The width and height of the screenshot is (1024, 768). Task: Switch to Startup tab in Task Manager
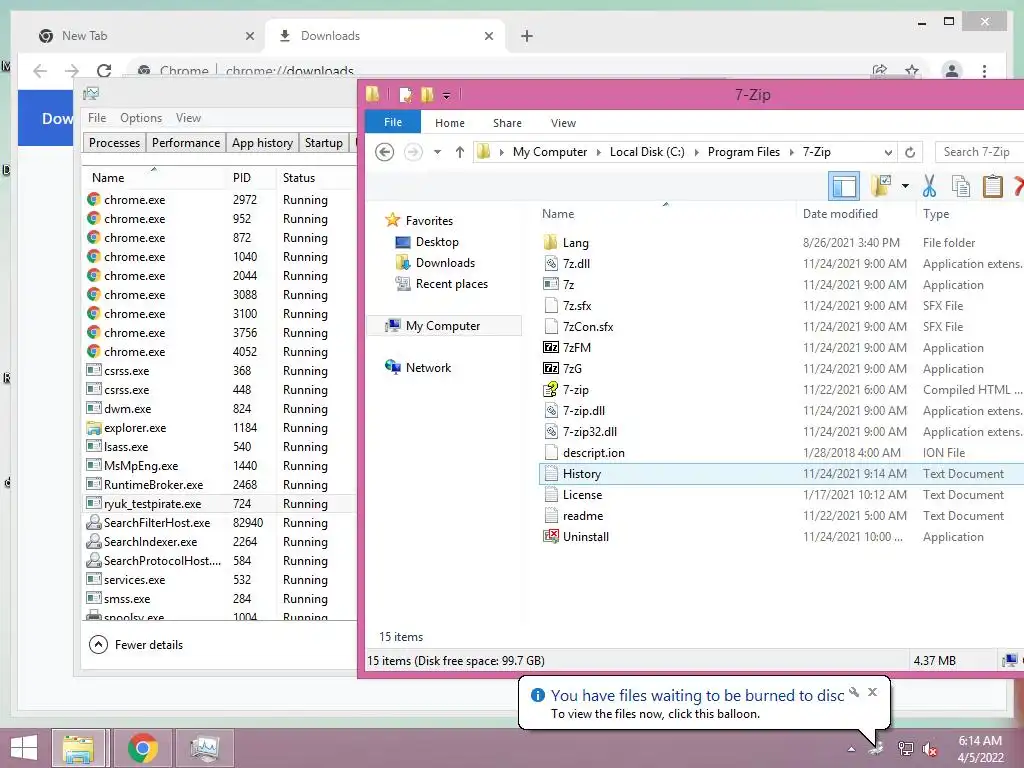click(x=323, y=142)
